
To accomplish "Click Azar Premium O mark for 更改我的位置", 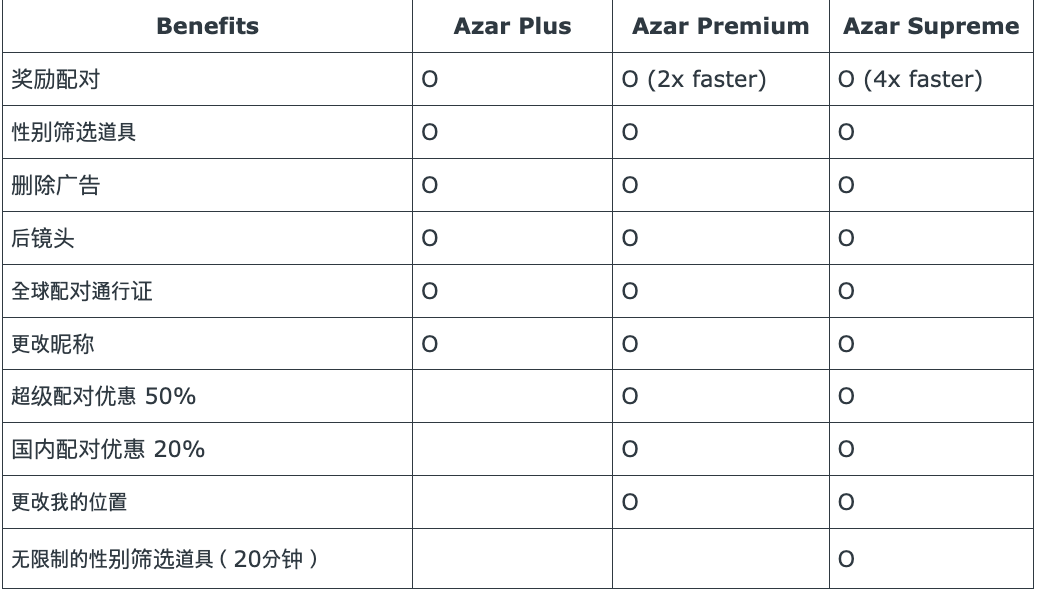I will click(629, 503).
